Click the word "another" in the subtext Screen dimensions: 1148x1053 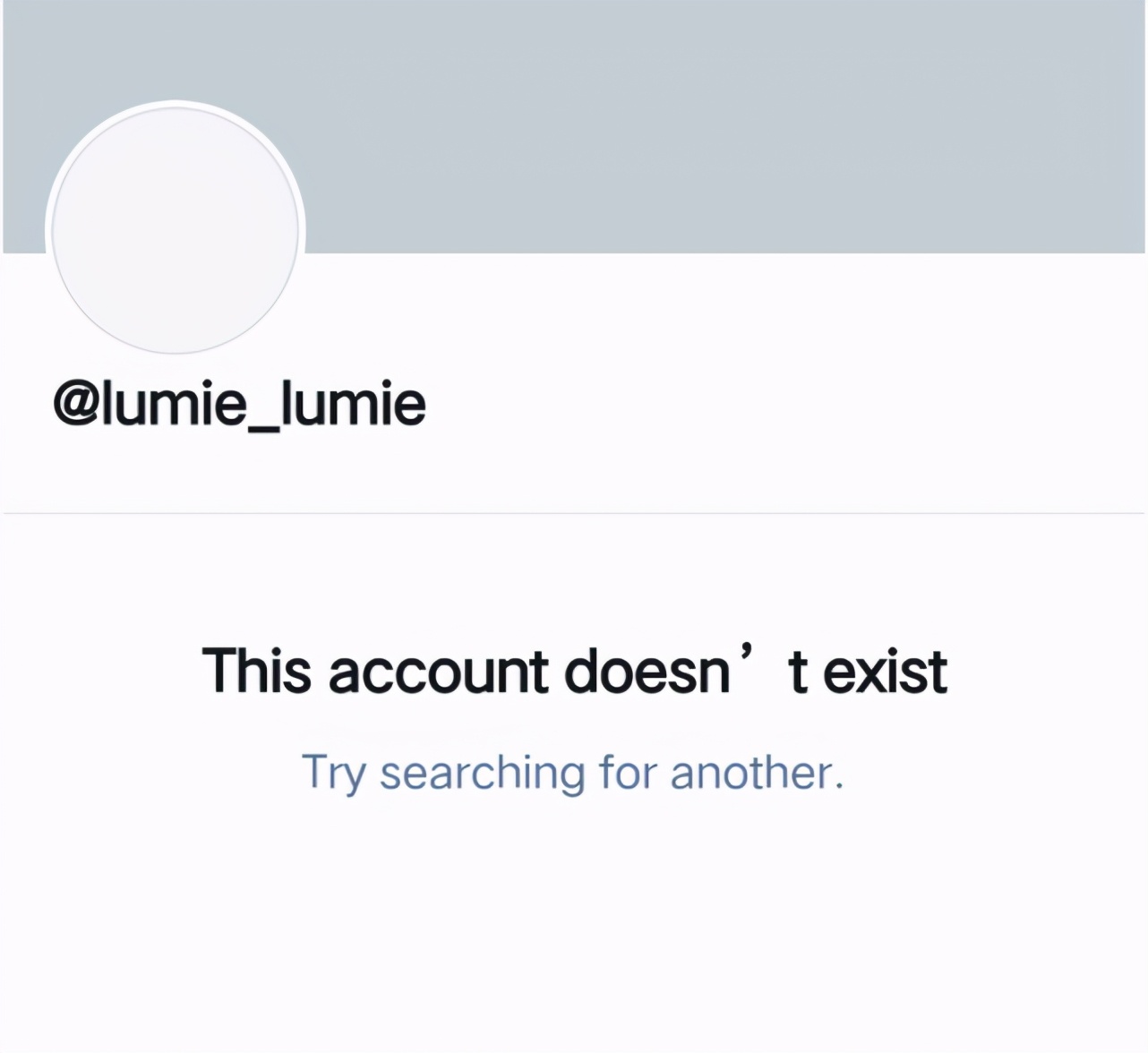tap(750, 772)
